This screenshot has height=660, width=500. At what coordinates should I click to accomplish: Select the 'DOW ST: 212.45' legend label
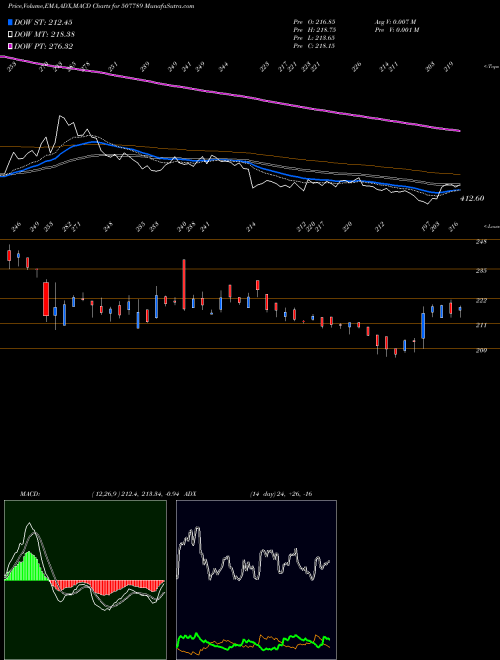(43, 22)
